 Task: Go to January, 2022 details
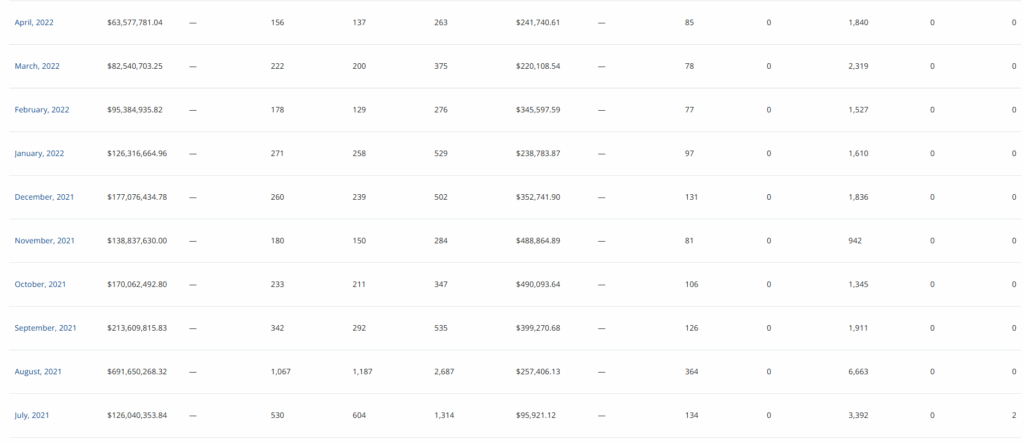39,154
